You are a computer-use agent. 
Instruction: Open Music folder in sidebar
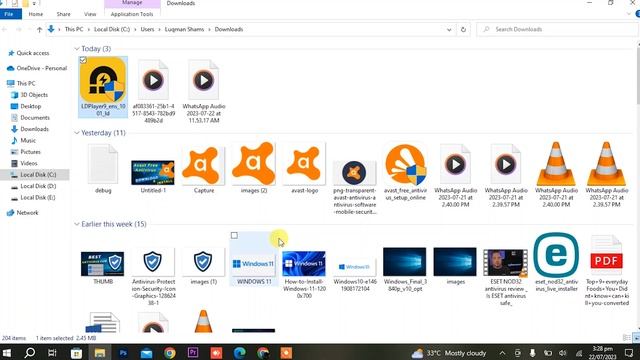[28, 140]
